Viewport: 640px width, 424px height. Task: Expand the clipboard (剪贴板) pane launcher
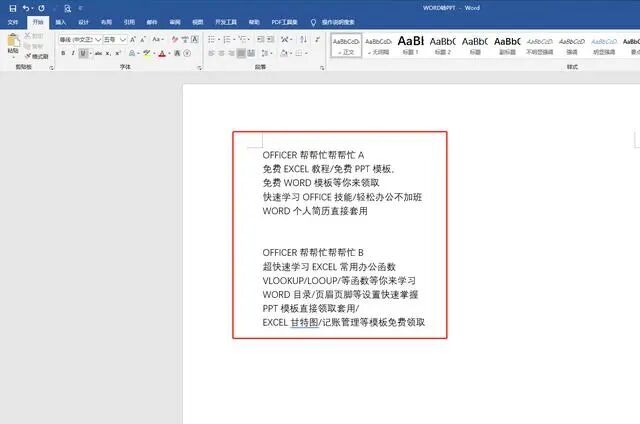(x=51, y=68)
